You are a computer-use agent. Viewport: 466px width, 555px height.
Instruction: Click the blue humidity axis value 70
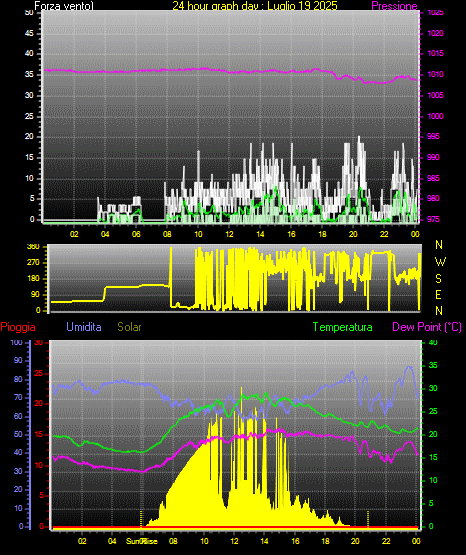coord(18,397)
